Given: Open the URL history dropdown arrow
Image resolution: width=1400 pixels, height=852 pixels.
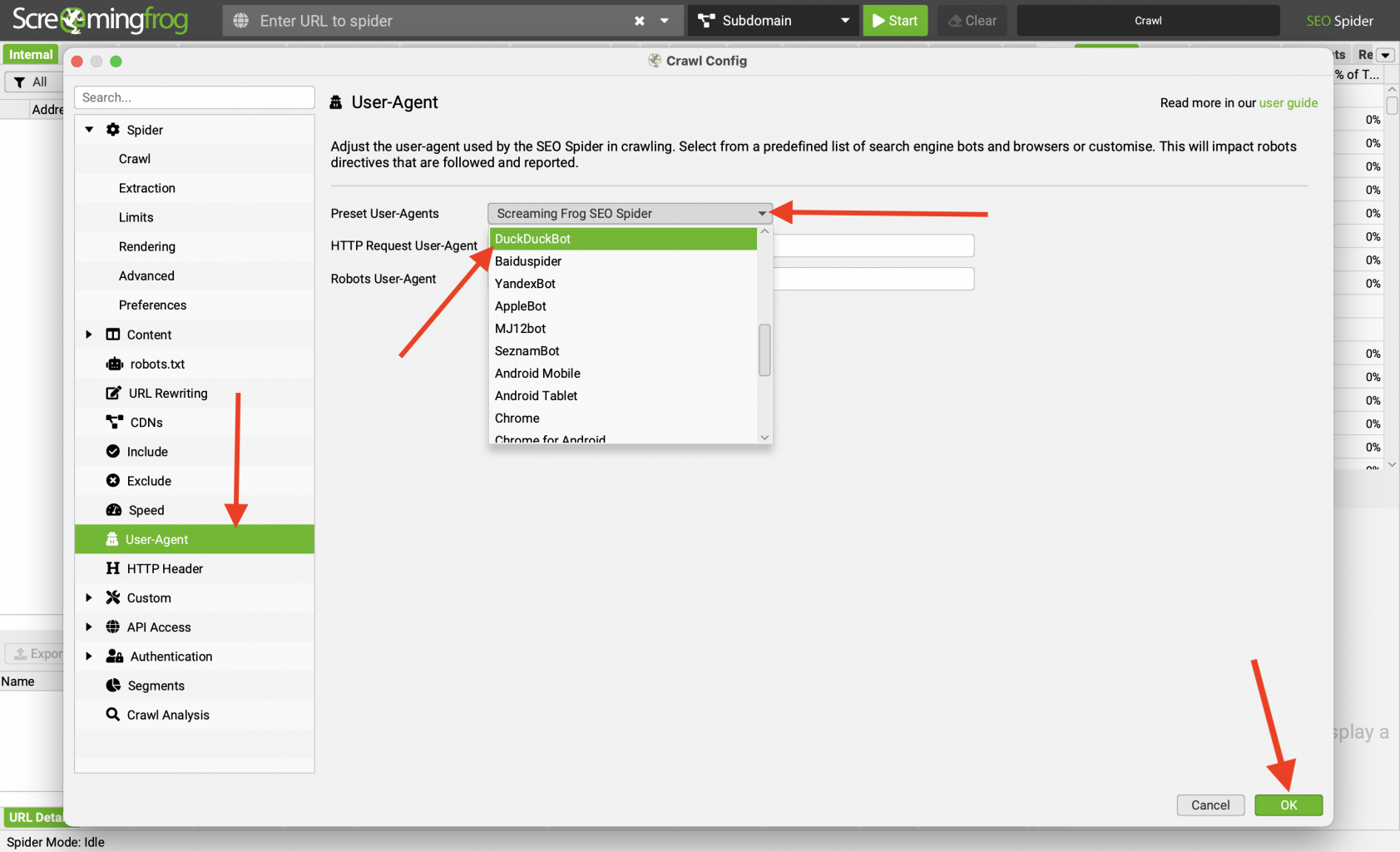Looking at the screenshot, I should [664, 21].
